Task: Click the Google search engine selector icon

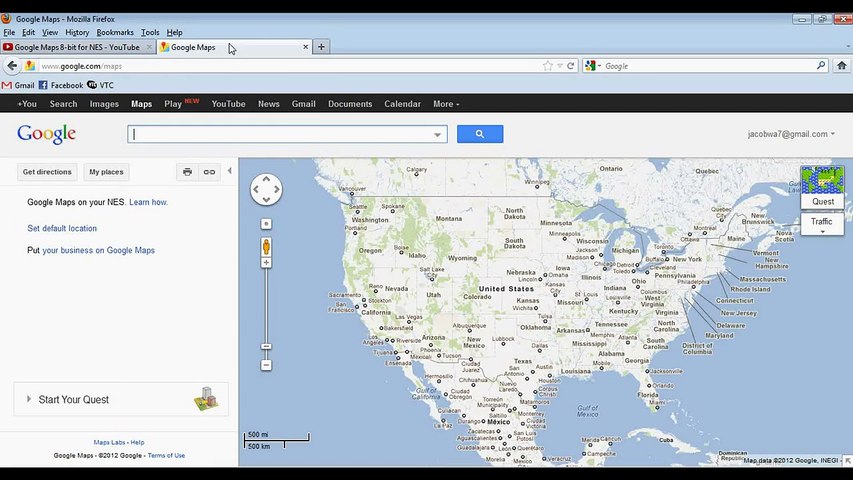Action: tap(591, 66)
